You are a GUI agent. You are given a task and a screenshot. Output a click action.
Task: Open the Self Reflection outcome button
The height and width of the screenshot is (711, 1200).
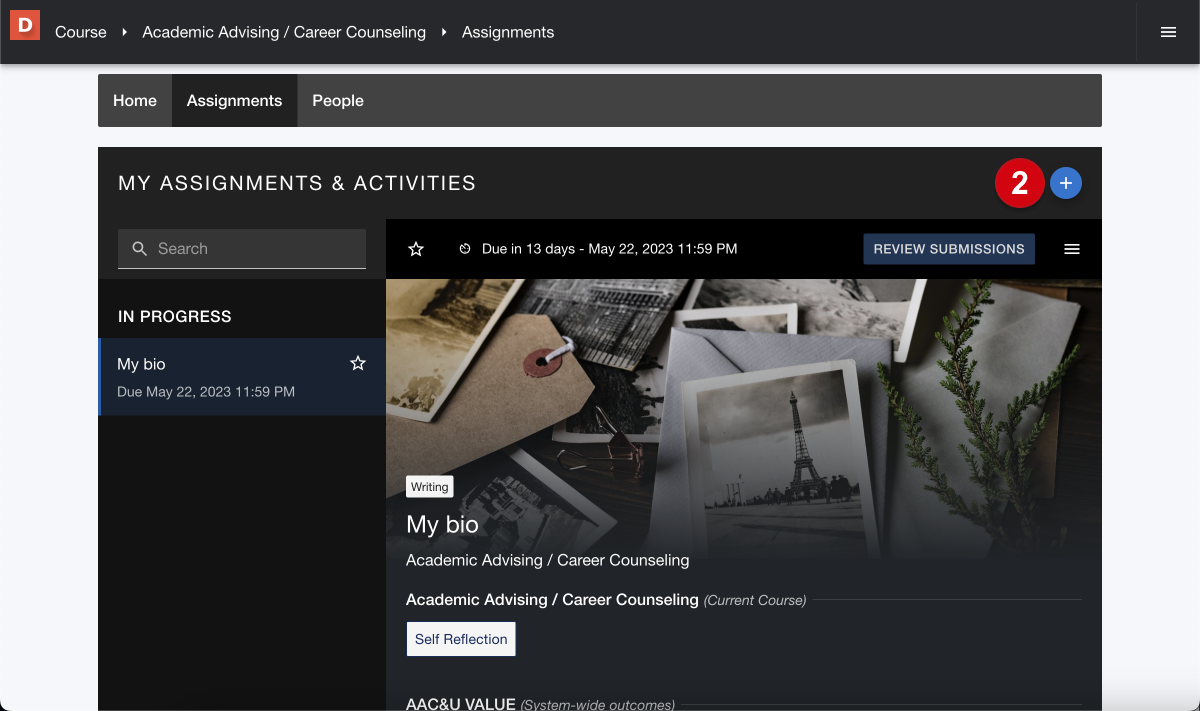[x=460, y=638]
